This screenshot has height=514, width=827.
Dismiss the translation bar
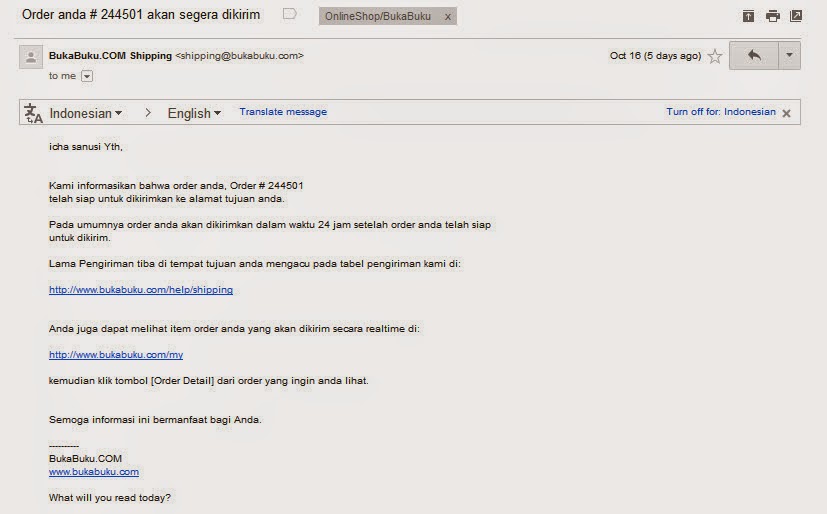pos(786,113)
